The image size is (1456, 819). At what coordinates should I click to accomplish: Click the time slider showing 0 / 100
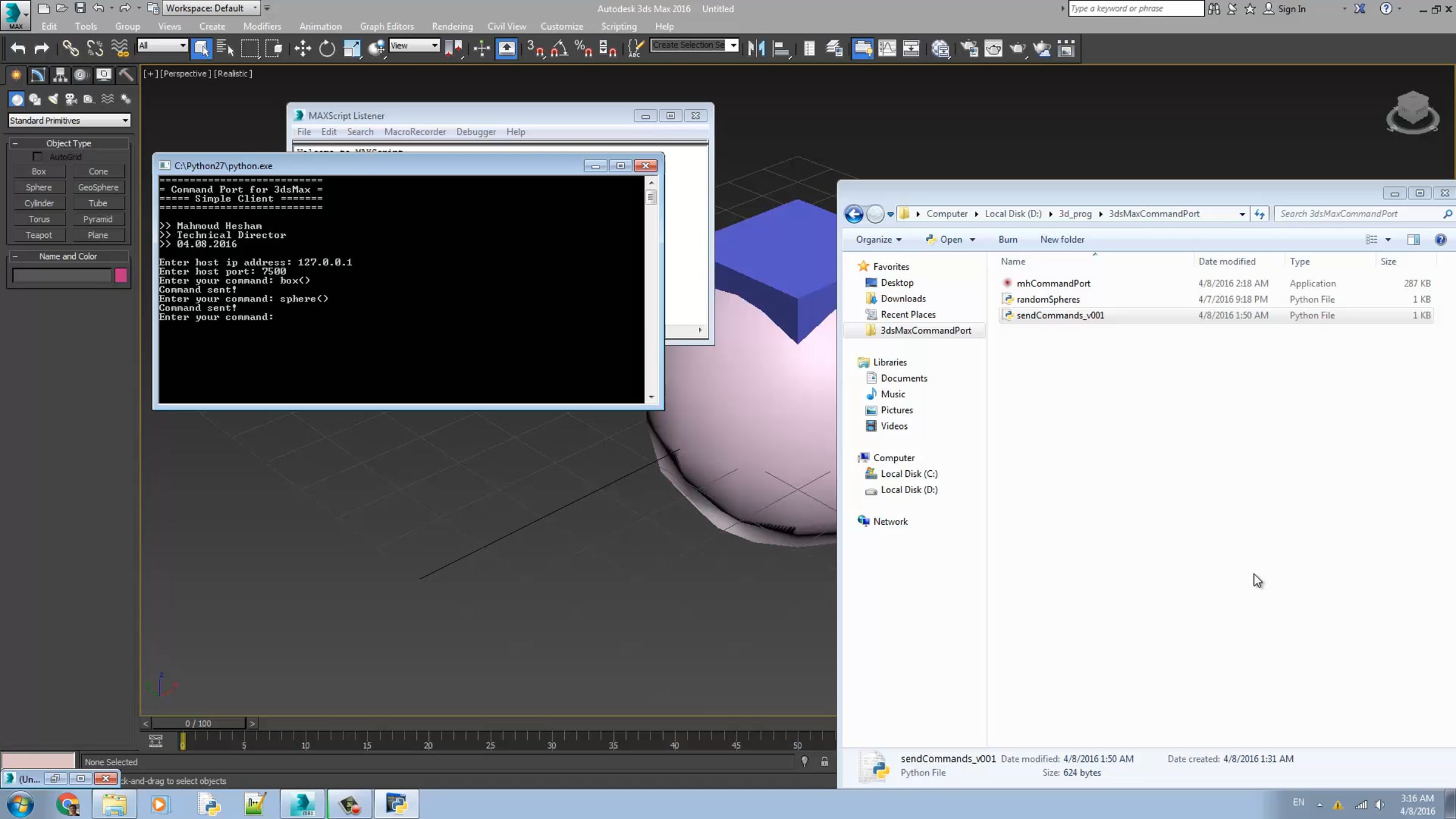tap(198, 724)
